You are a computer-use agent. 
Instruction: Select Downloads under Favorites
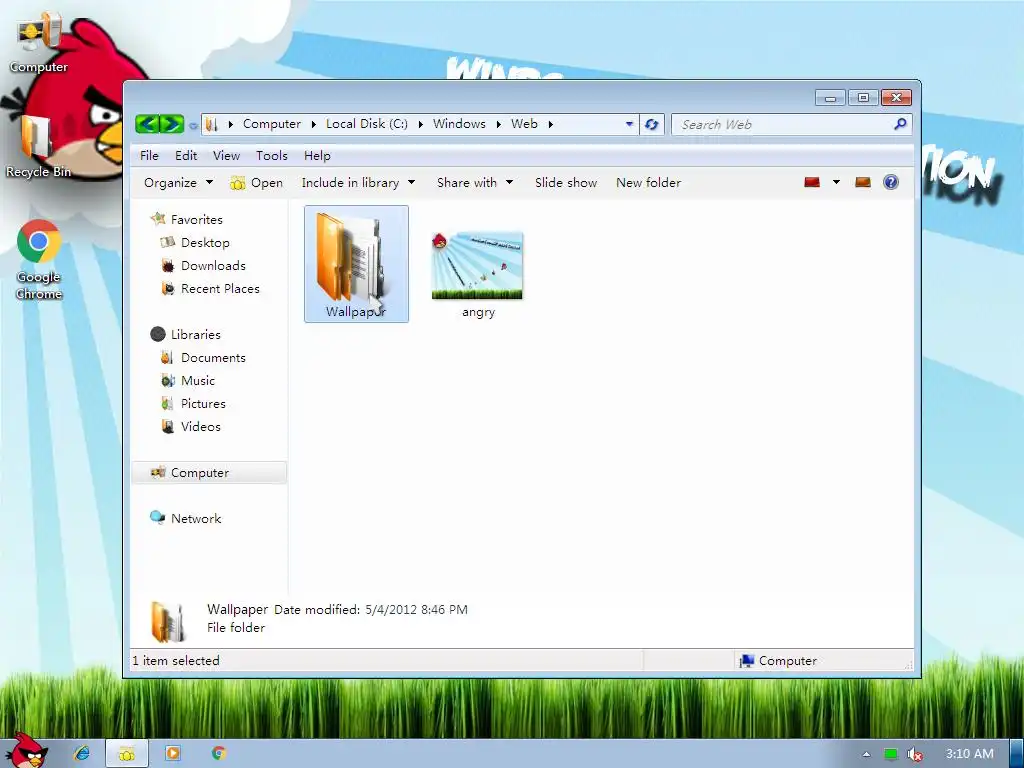pyautogui.click(x=203, y=265)
